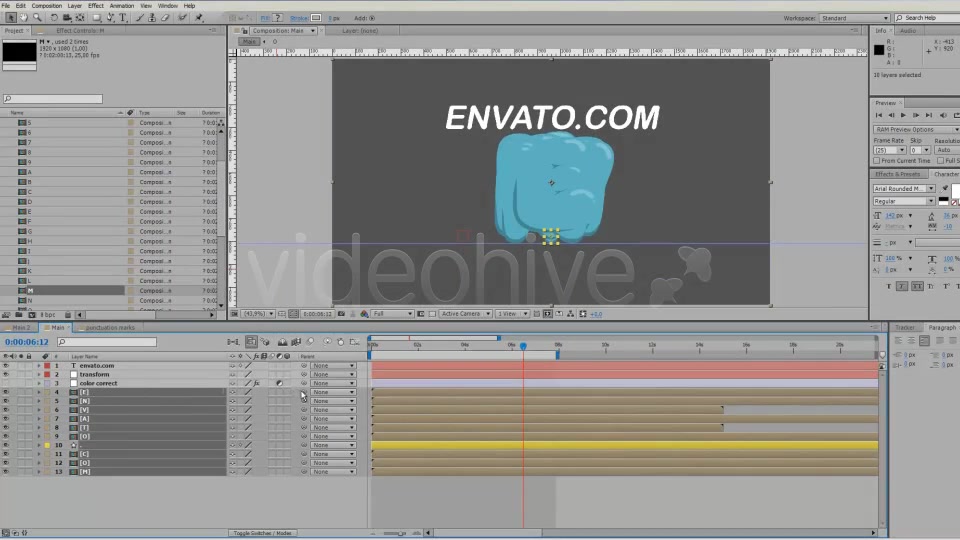Viewport: 960px width, 540px height.
Task: Open the Regular font style dropdown
Action: pos(904,201)
